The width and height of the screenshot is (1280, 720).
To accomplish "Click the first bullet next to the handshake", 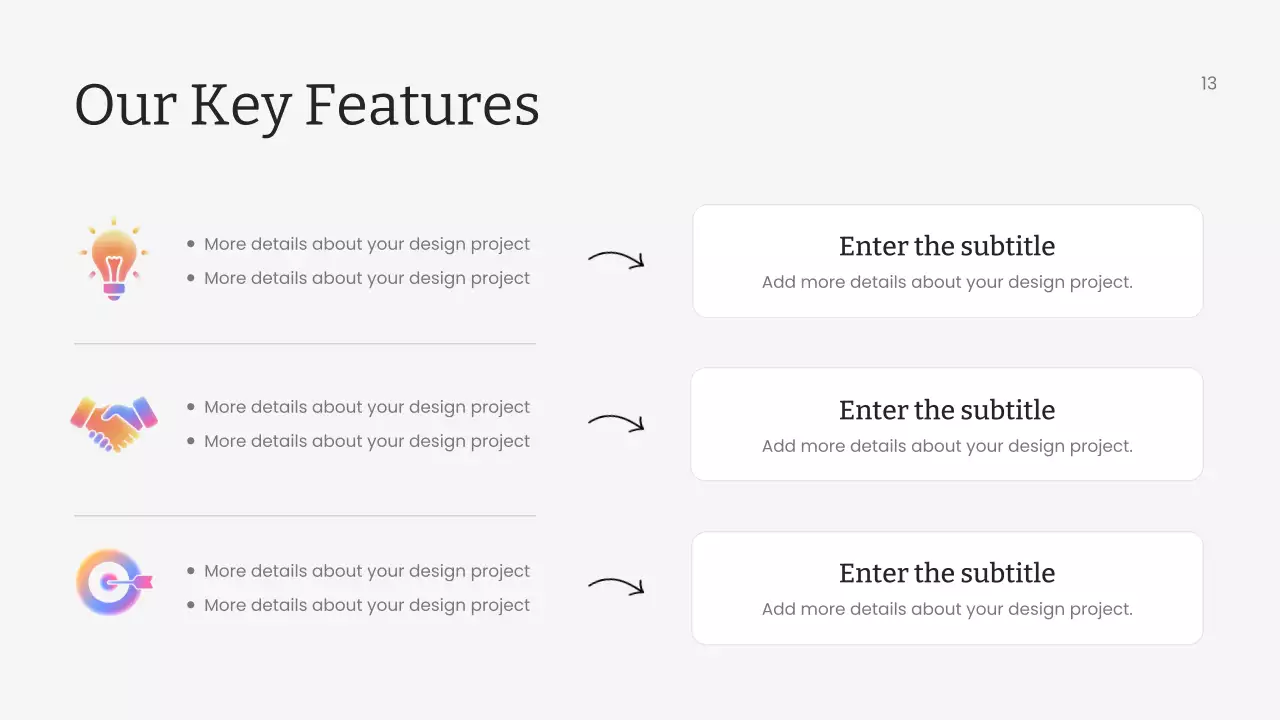I will 367,407.
